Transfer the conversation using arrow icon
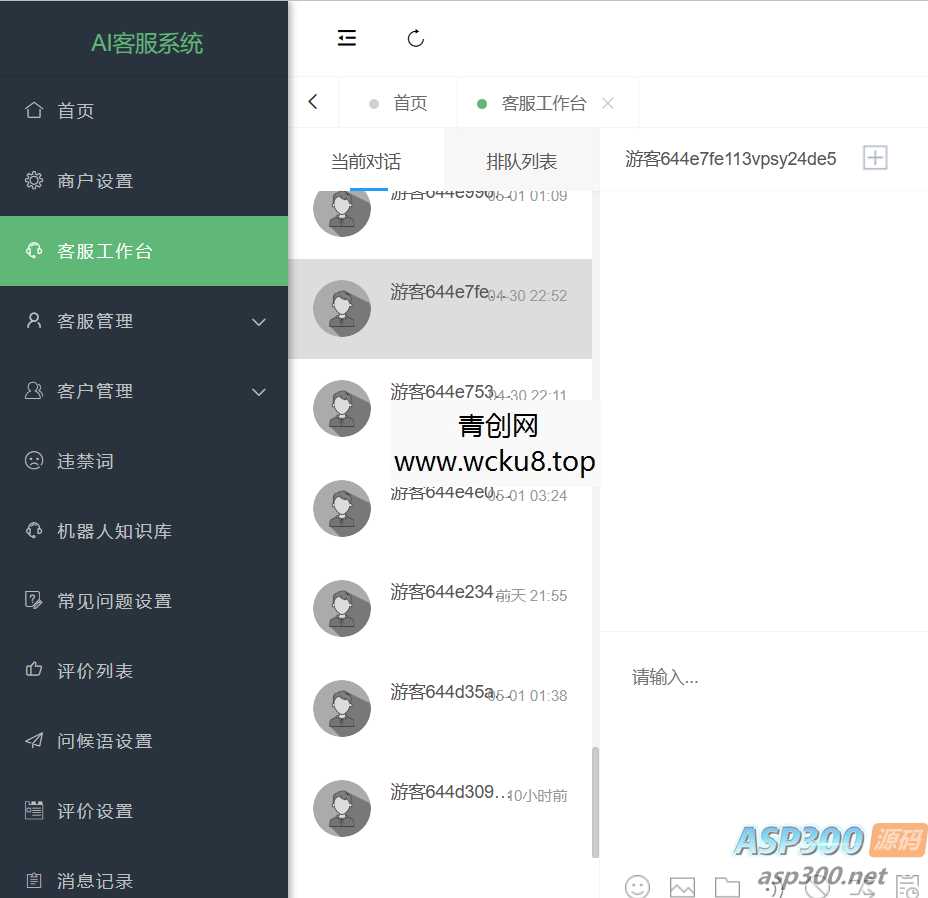The image size is (928, 898). (864, 886)
